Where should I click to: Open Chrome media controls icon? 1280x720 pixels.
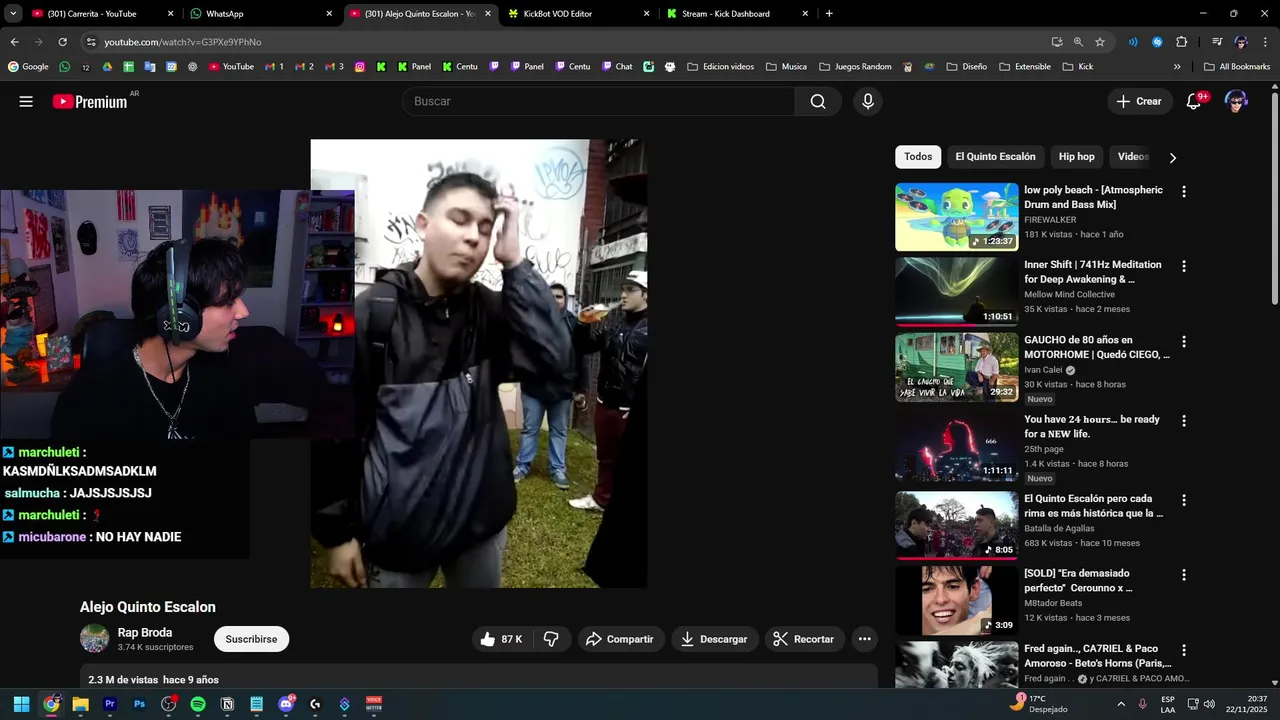click(x=1217, y=42)
